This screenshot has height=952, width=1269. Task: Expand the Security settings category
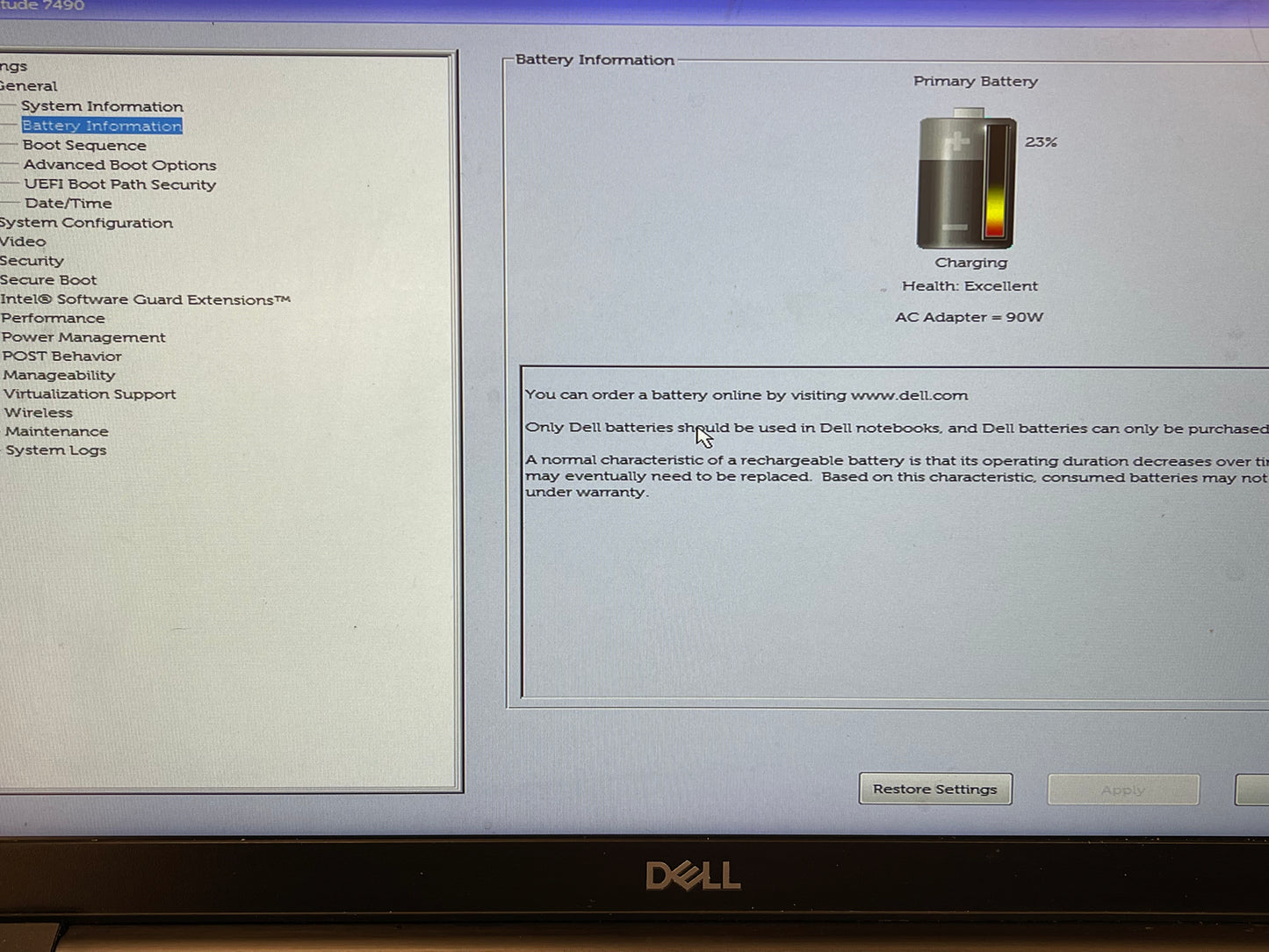coord(32,260)
